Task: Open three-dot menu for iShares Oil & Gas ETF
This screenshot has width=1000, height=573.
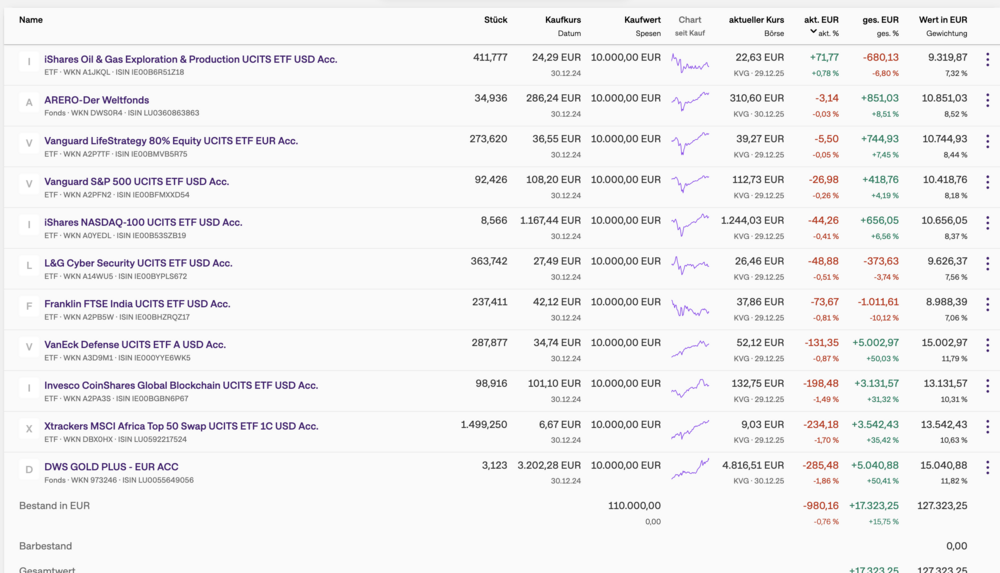Action: [987, 59]
